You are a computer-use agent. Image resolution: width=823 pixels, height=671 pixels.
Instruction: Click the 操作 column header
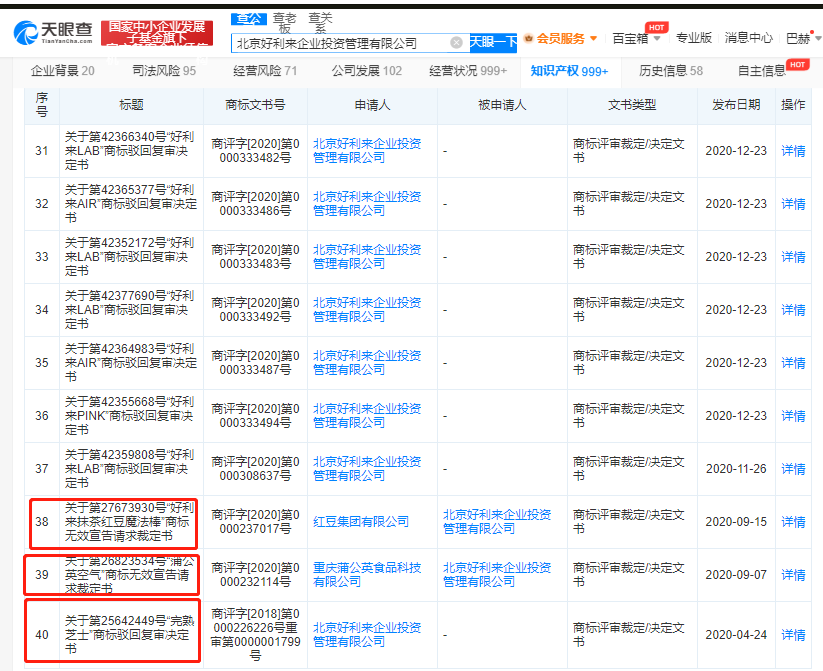pyautogui.click(x=793, y=105)
